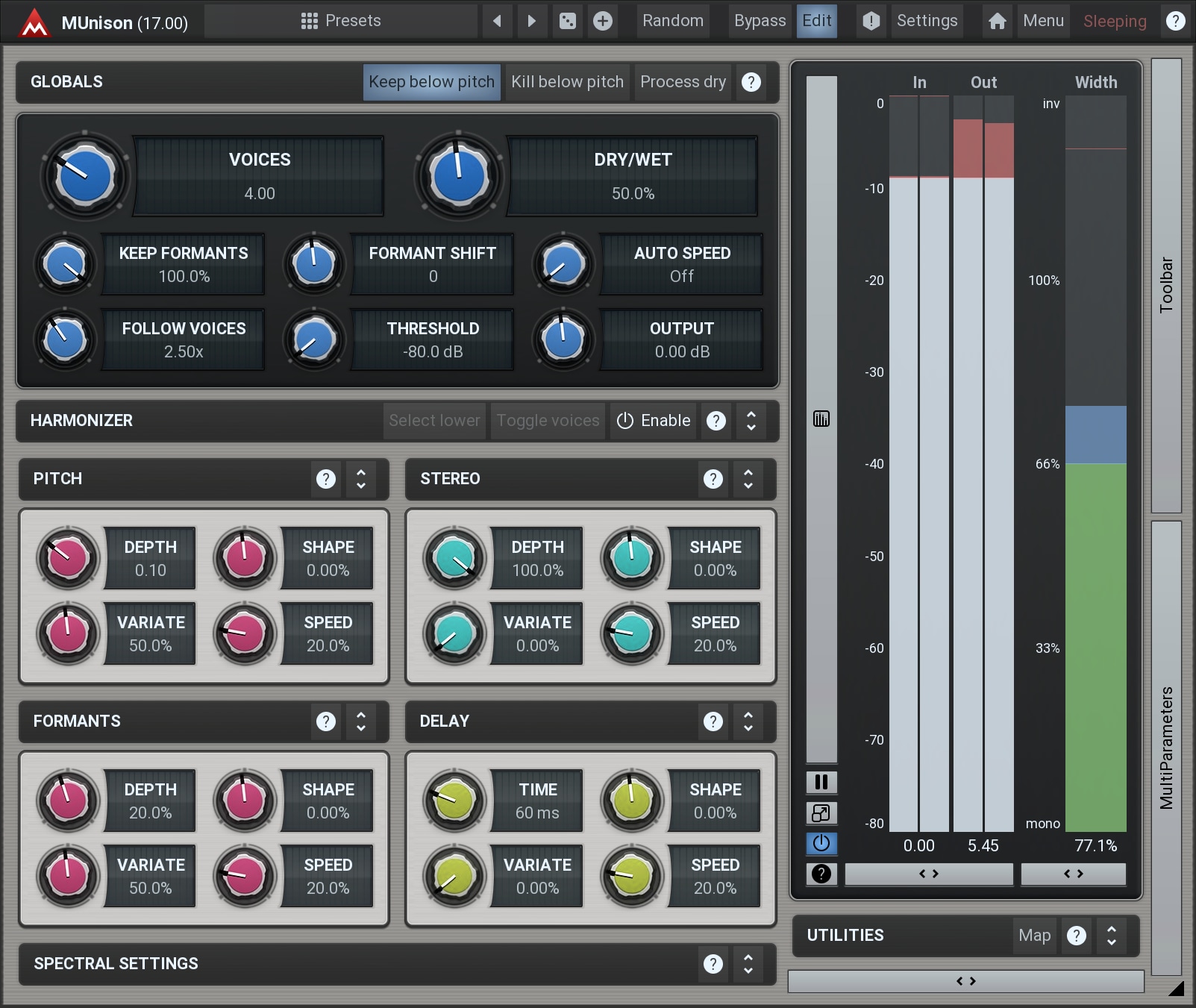The width and height of the screenshot is (1196, 1008).
Task: Enable the Harmonizer section
Action: [x=654, y=421]
